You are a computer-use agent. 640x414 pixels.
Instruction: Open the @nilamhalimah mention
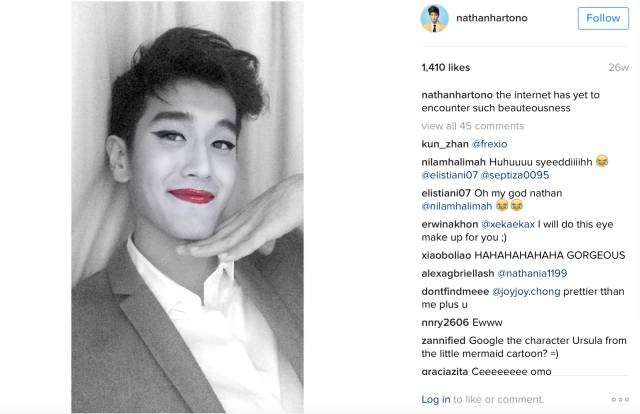tap(456, 206)
